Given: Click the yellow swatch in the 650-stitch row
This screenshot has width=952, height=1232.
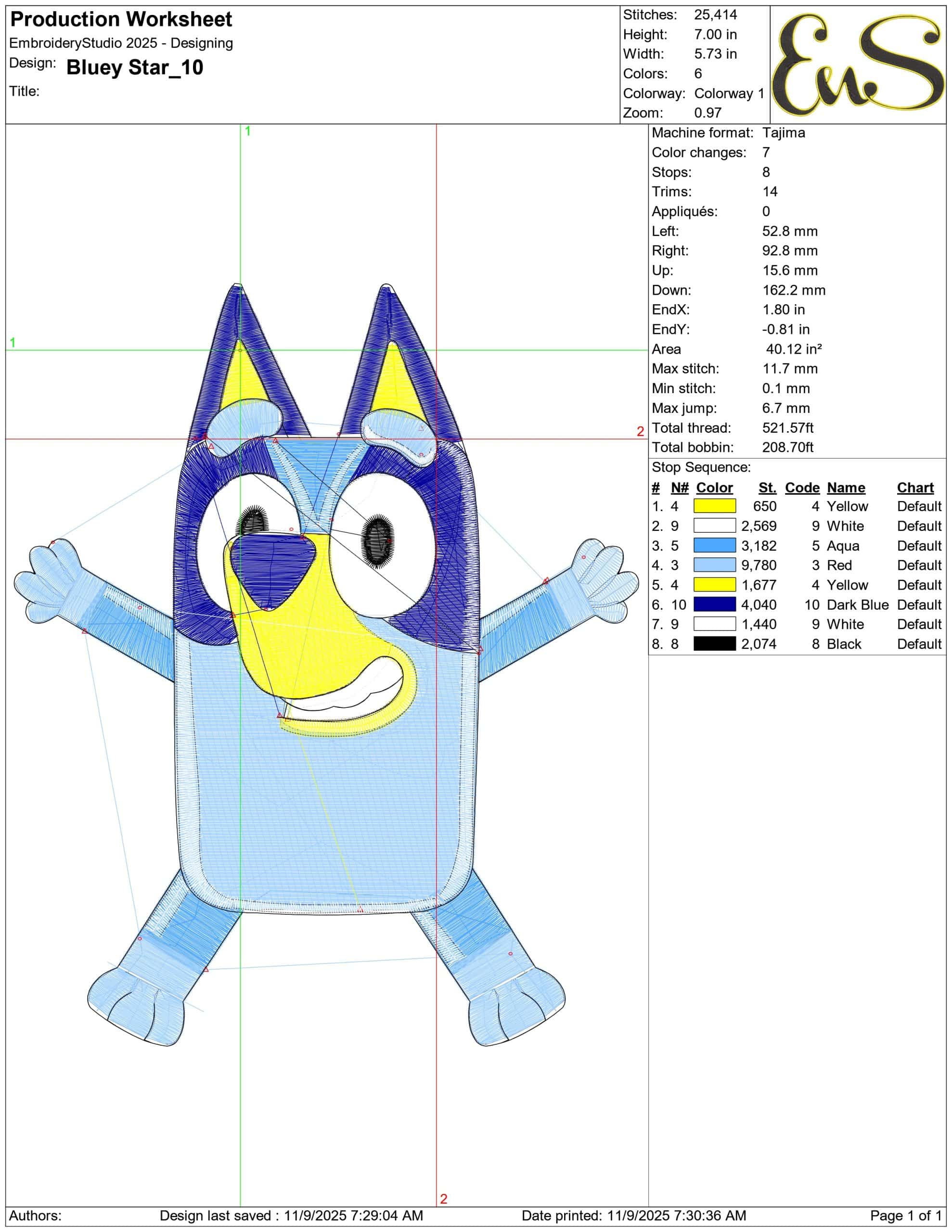Looking at the screenshot, I should point(714,506).
